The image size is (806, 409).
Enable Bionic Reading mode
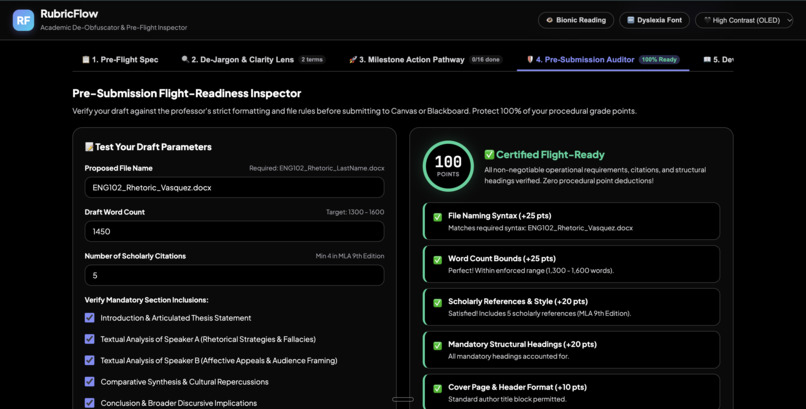576,20
